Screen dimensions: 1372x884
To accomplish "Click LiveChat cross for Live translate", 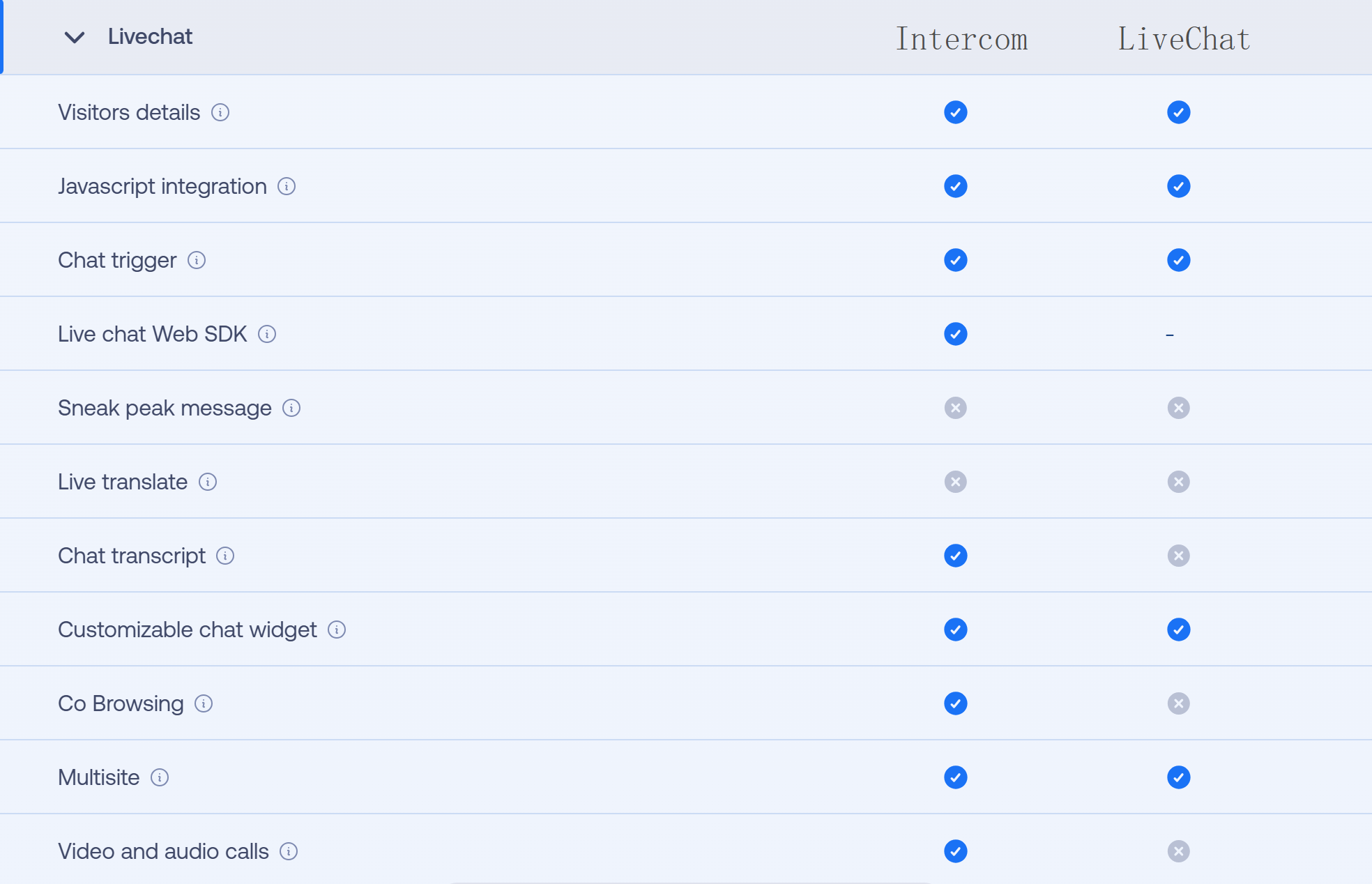I will pos(1179,482).
